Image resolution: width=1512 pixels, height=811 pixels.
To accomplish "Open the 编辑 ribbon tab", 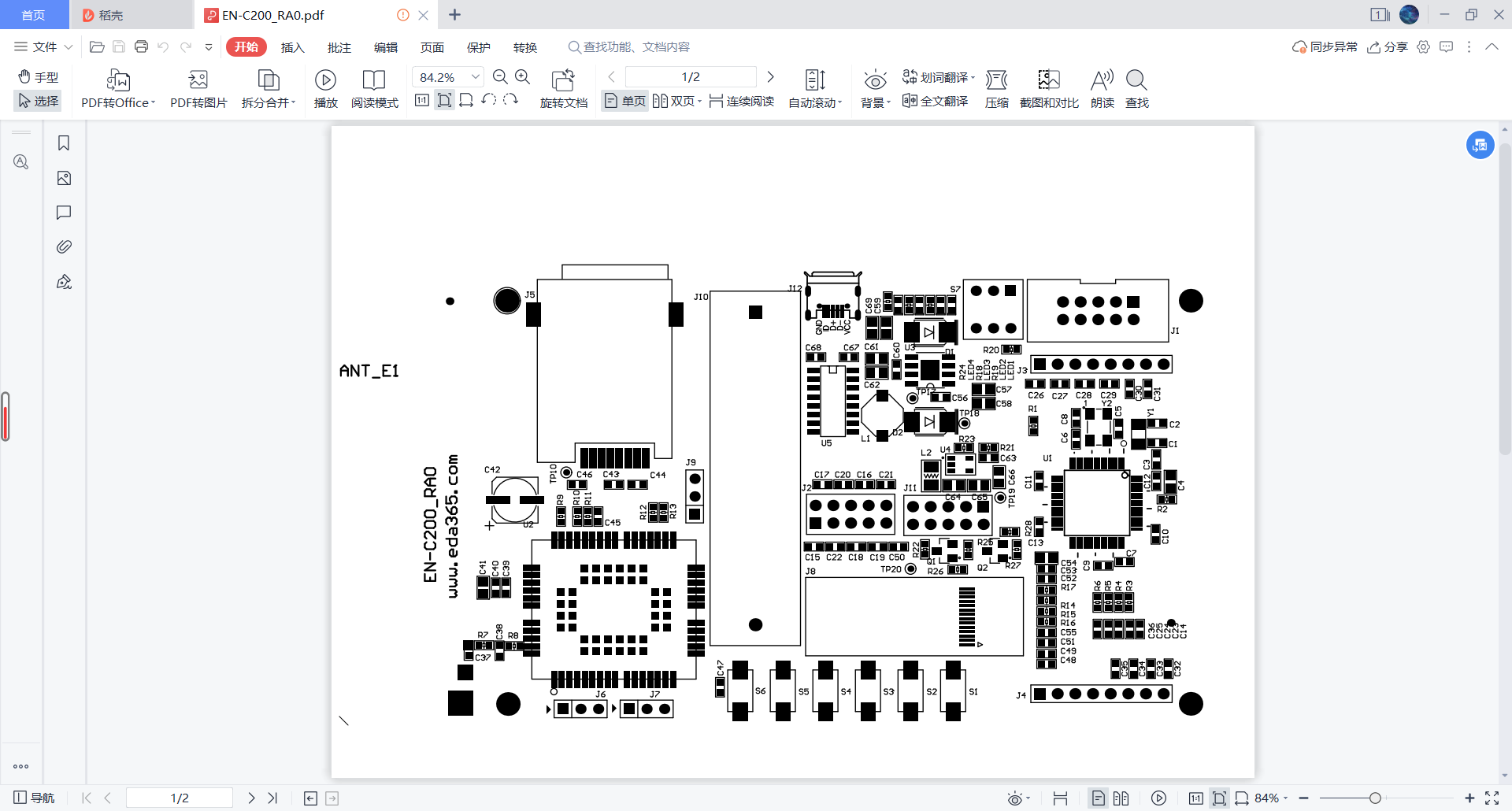I will click(386, 47).
